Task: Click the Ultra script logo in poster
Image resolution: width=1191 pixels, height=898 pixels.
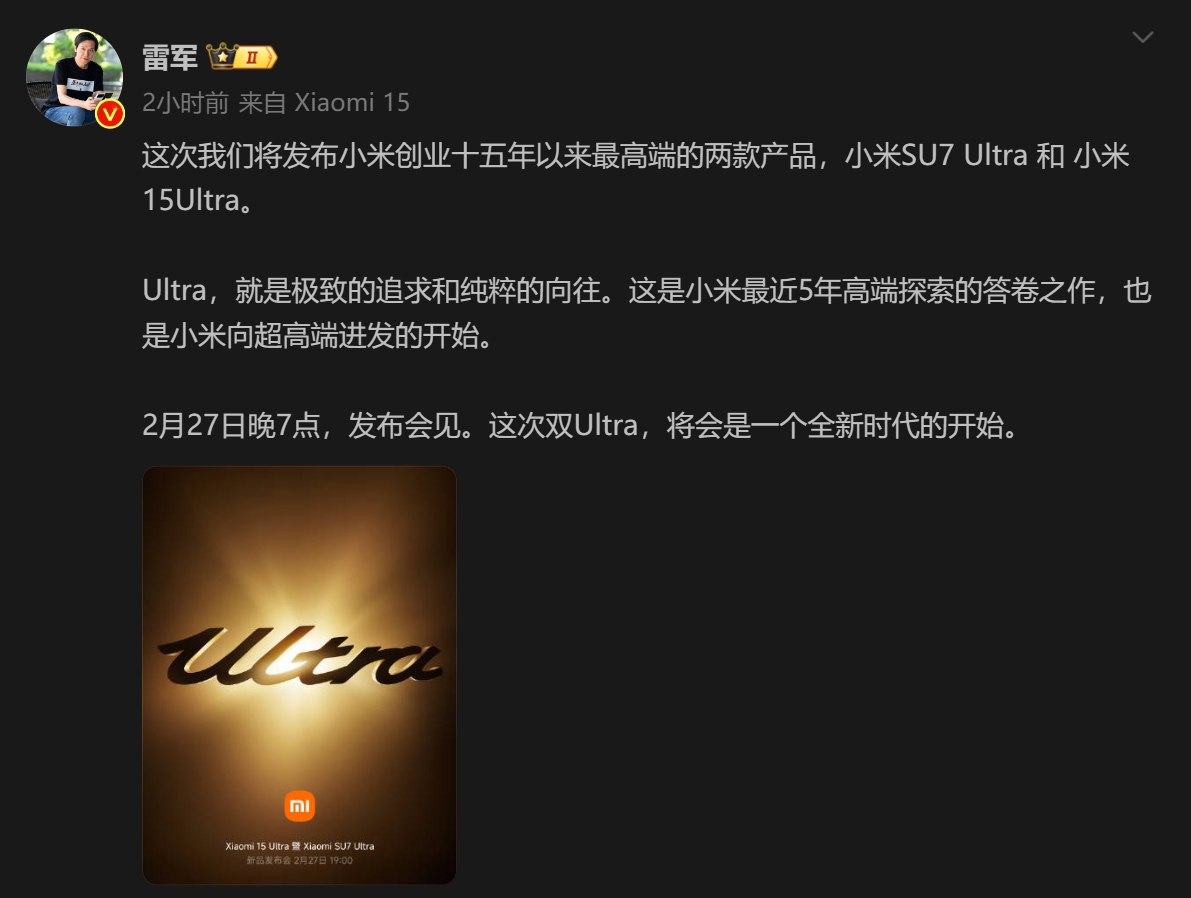Action: coord(299,656)
